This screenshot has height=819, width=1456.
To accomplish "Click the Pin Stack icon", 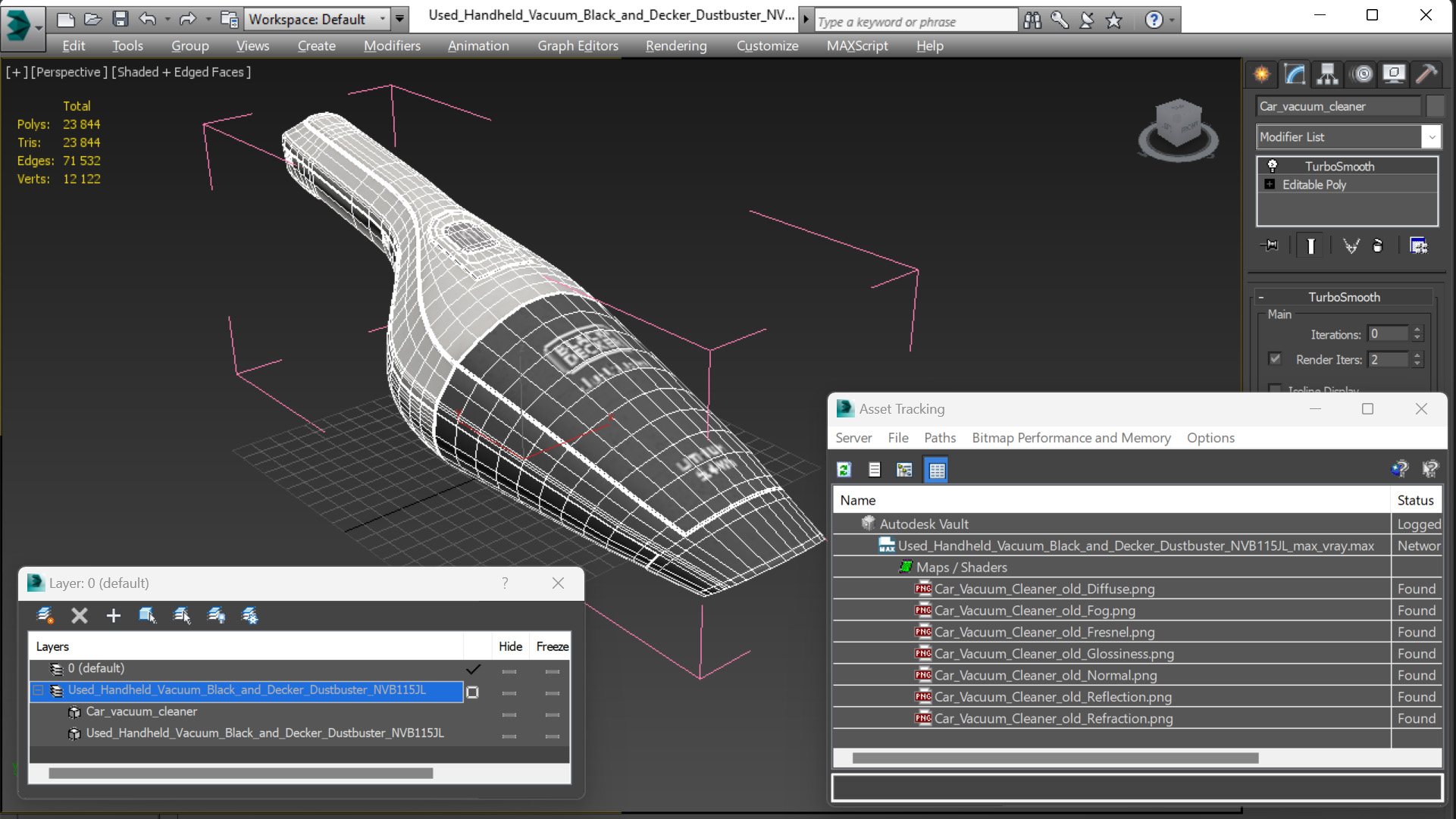I will (x=1270, y=245).
